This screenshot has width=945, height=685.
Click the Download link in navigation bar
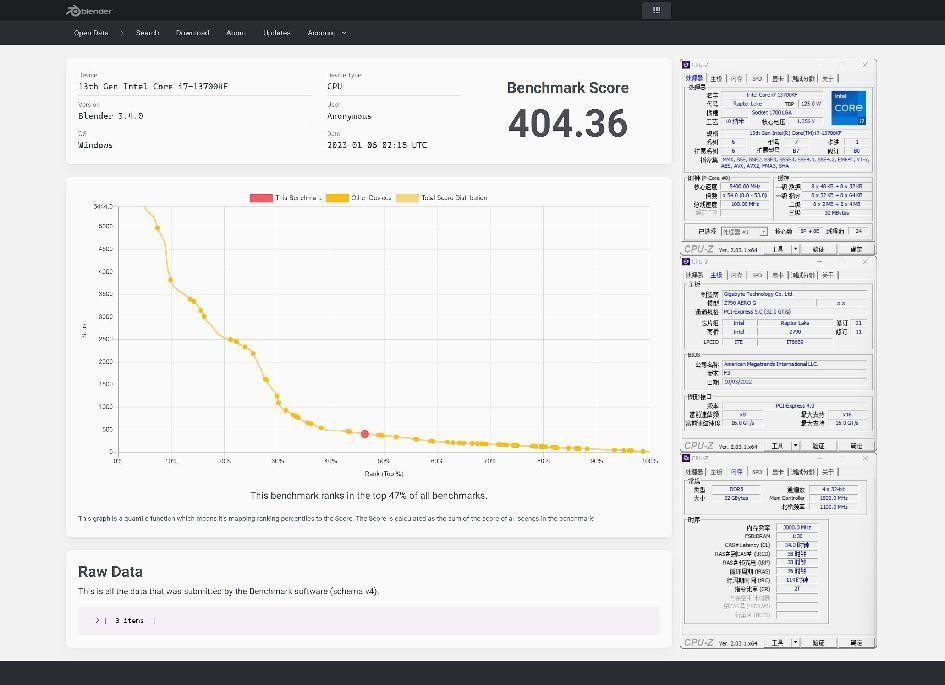click(x=193, y=33)
